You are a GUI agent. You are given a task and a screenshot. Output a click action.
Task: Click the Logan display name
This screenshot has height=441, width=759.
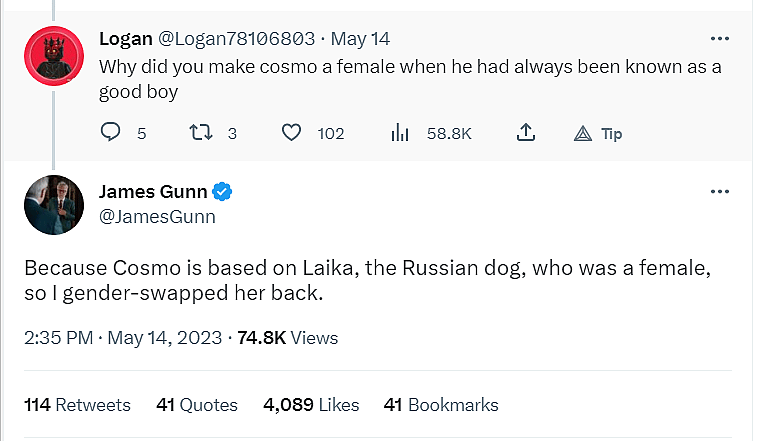point(125,39)
